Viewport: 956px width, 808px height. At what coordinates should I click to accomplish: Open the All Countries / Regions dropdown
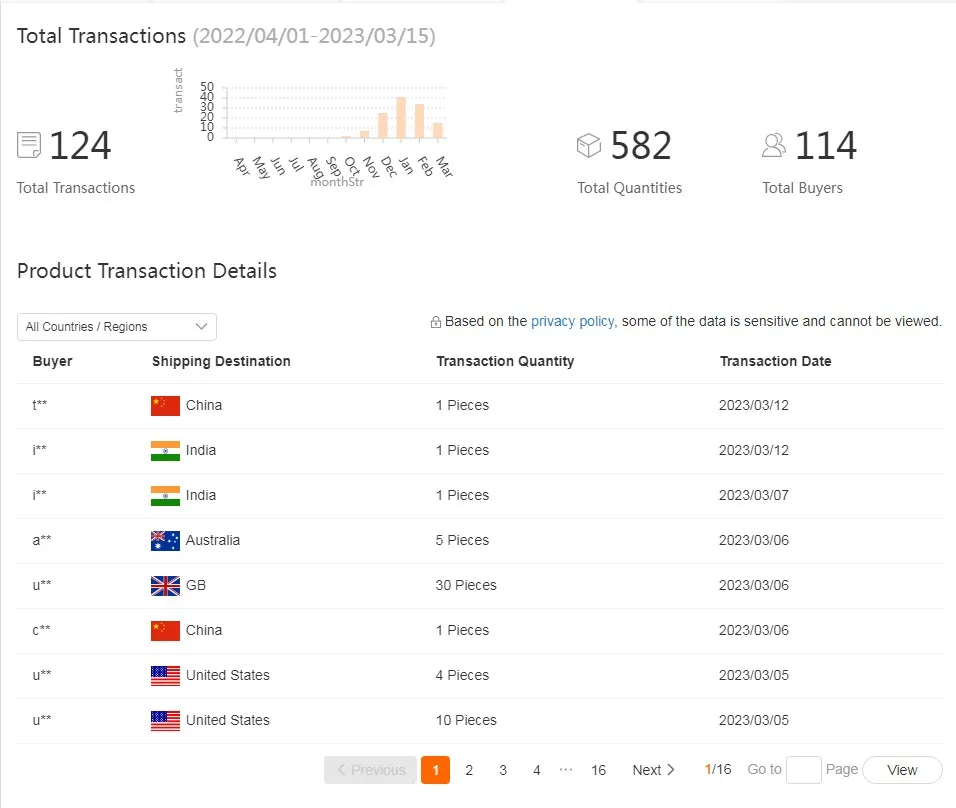[117, 327]
